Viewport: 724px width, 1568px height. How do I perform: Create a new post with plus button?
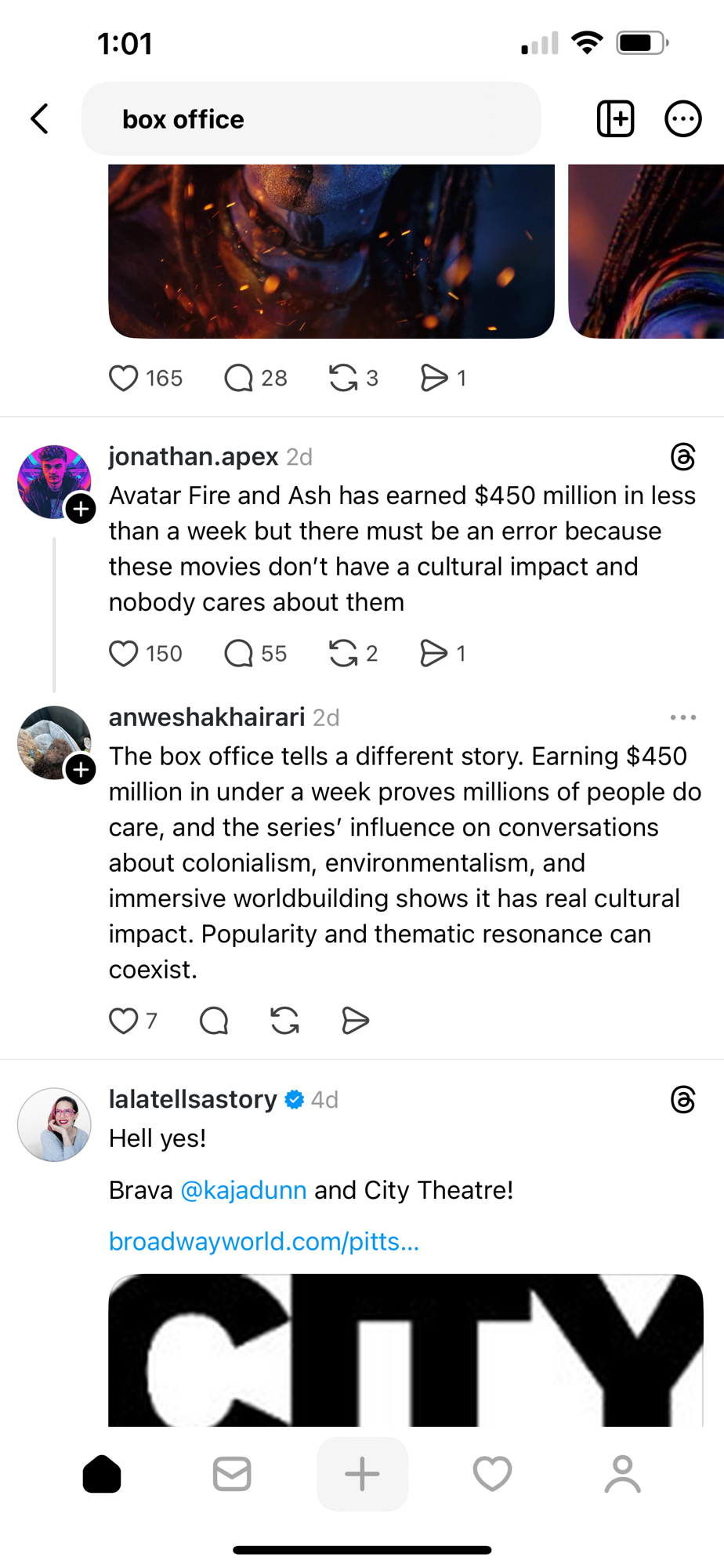(x=362, y=1475)
